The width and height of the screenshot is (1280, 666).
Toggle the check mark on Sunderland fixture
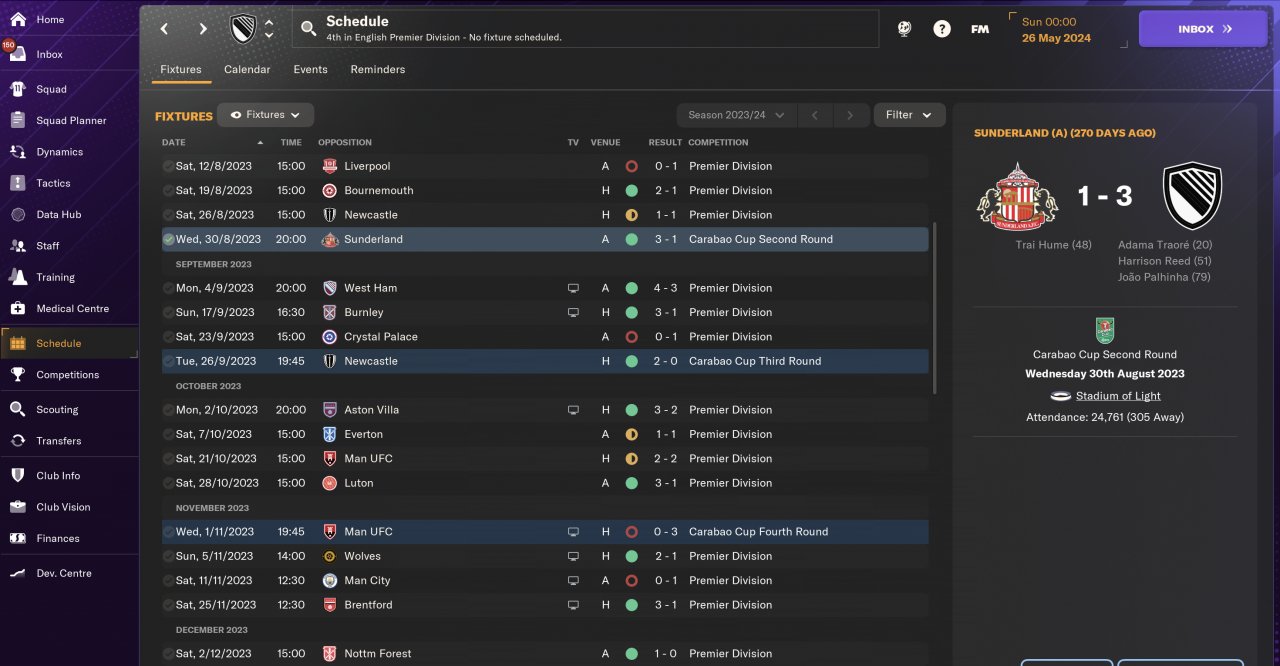pos(168,239)
